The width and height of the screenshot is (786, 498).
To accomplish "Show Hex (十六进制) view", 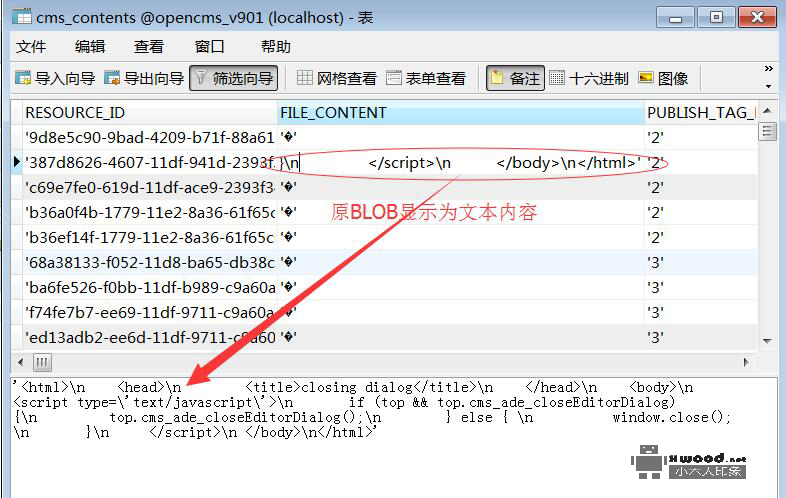I will [588, 78].
